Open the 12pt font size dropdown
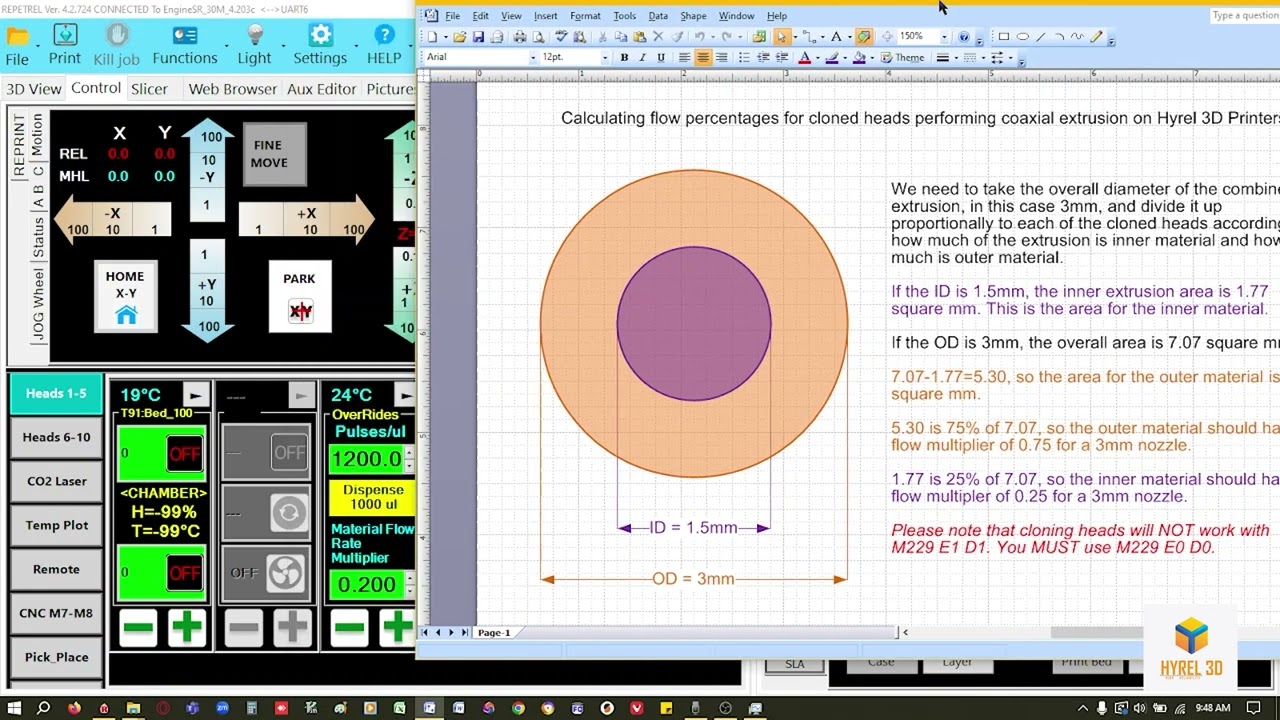Screen dimensions: 1280x720 [604, 58]
